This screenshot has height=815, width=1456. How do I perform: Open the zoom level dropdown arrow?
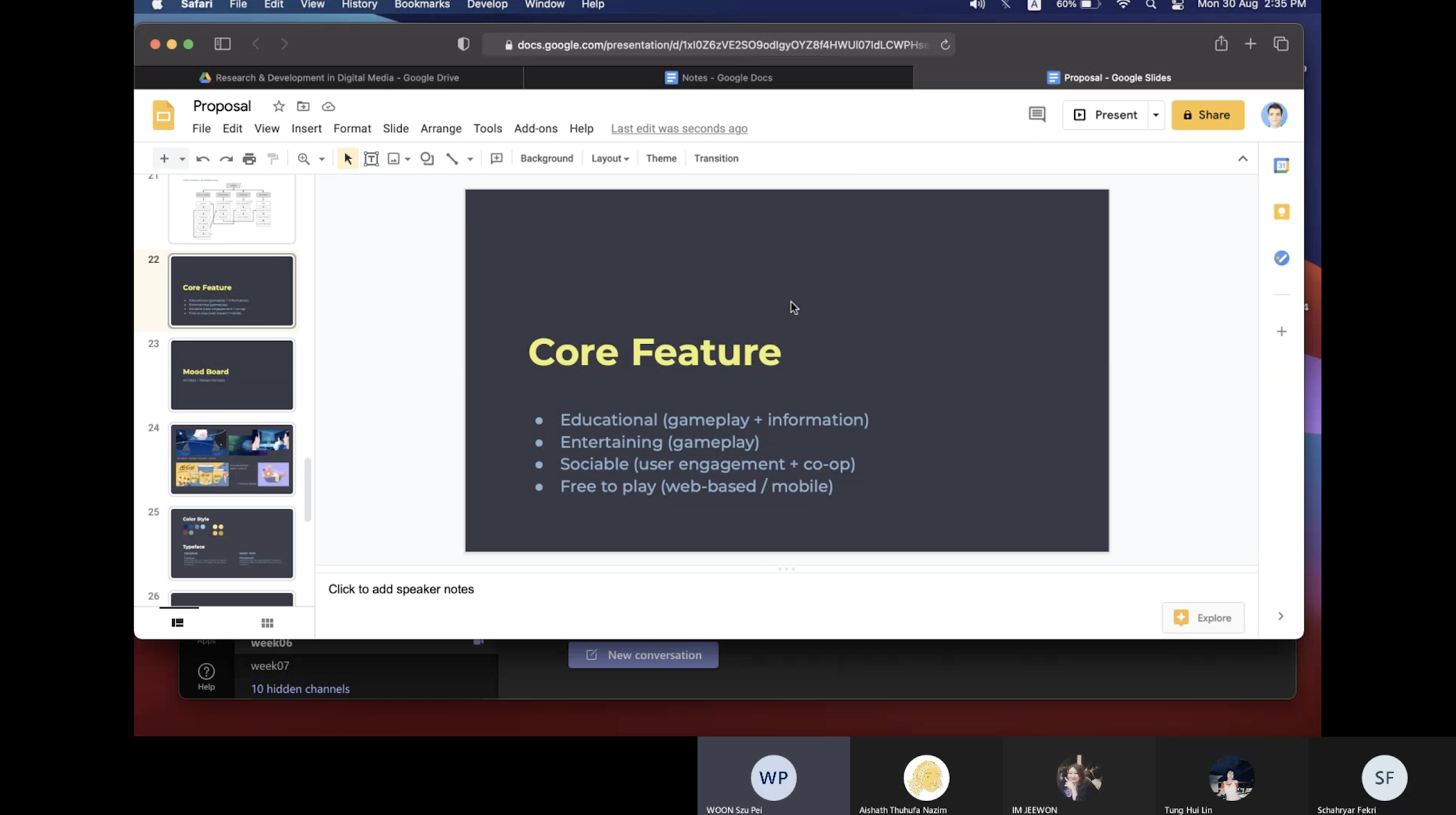coord(322,159)
